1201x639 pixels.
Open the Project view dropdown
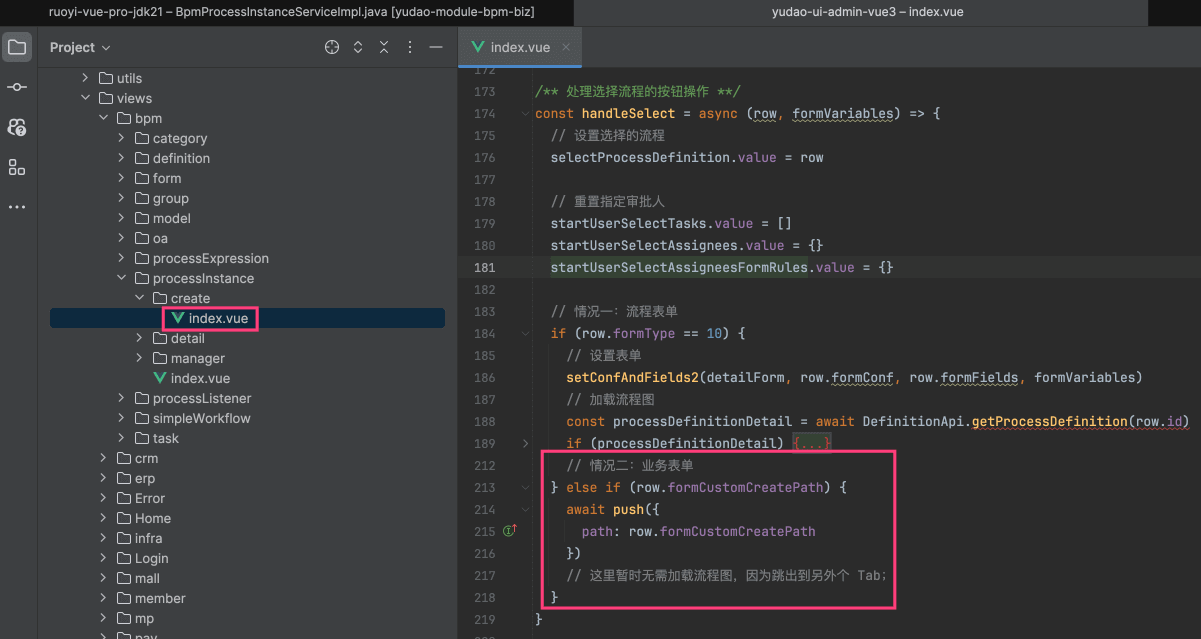80,47
